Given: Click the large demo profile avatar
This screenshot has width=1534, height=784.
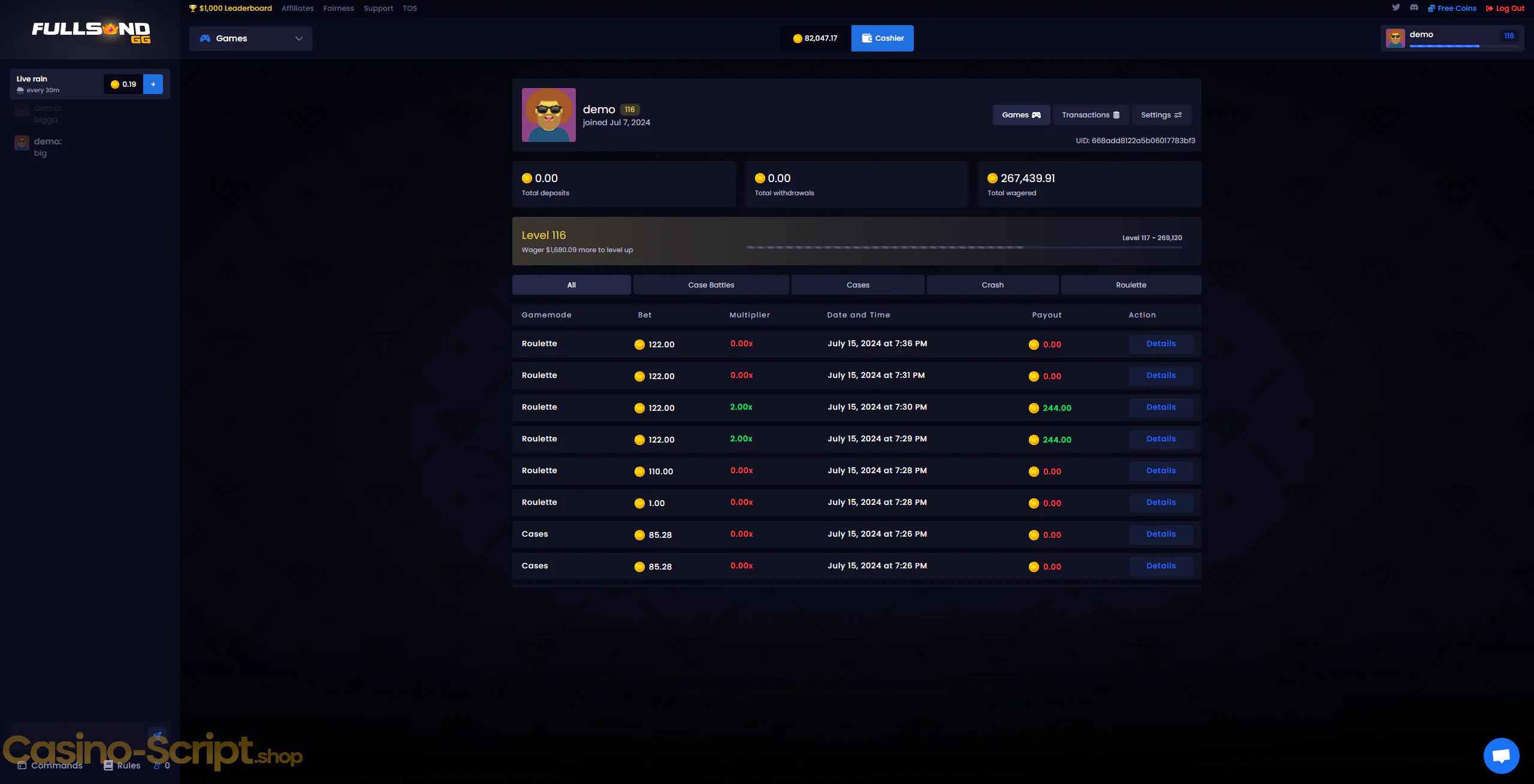Looking at the screenshot, I should (x=548, y=115).
